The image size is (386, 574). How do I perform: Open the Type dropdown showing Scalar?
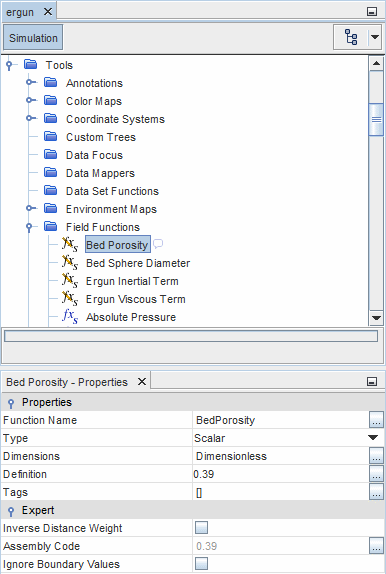(x=373, y=438)
